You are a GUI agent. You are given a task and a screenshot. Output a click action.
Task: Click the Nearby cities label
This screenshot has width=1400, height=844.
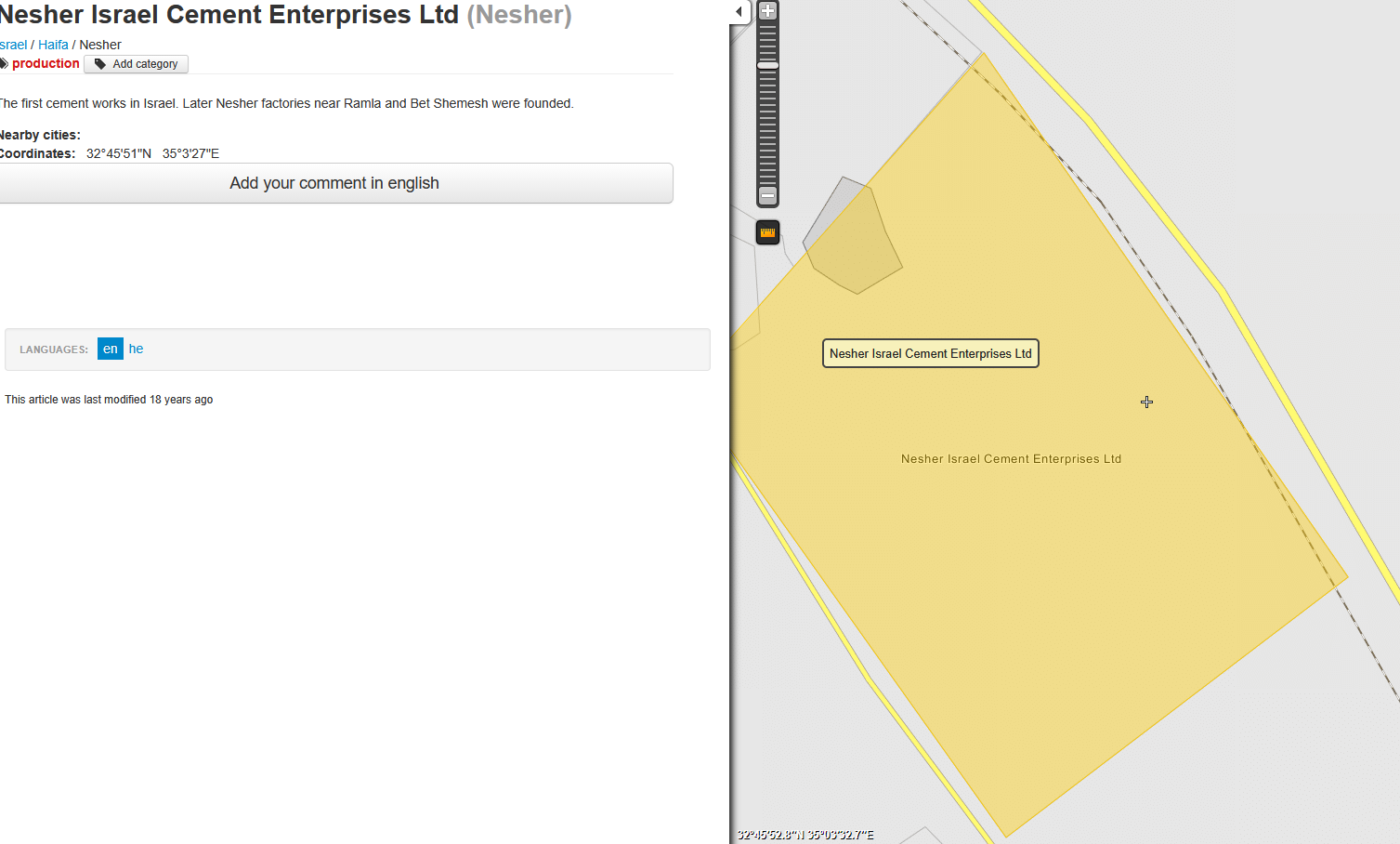40,135
